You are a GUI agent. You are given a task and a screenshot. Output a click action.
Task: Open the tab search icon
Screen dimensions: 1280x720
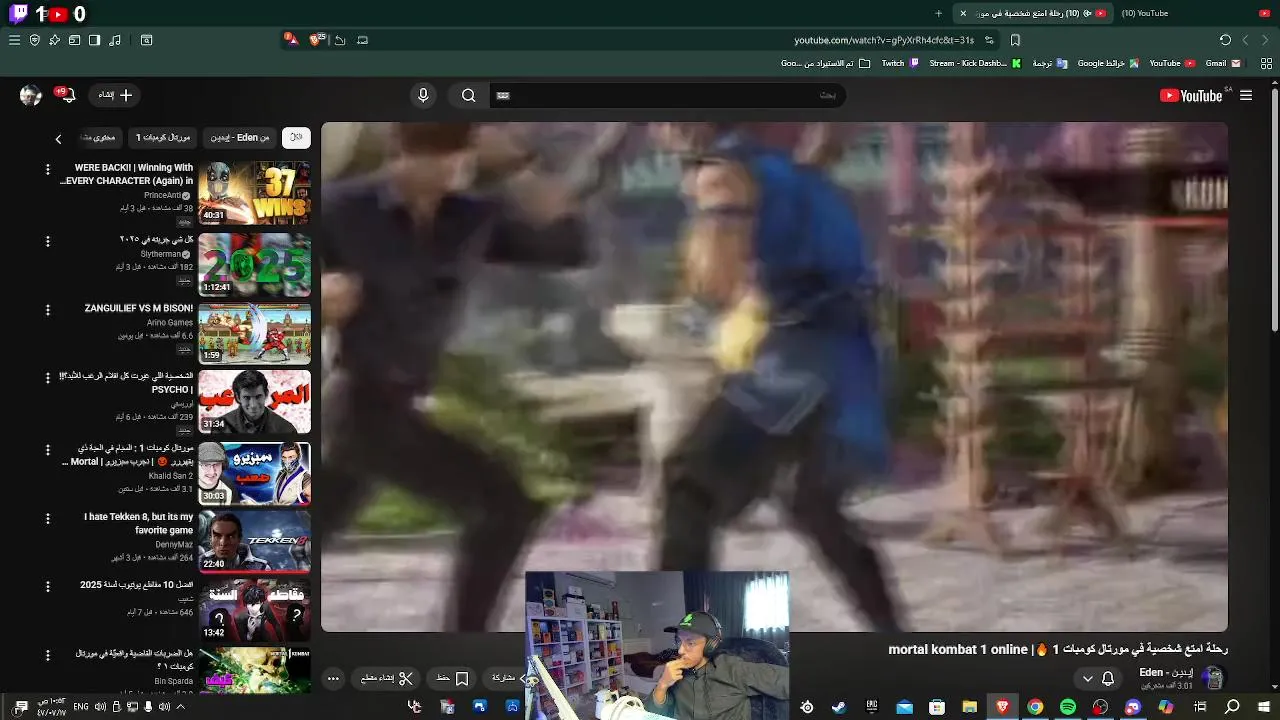[147, 40]
